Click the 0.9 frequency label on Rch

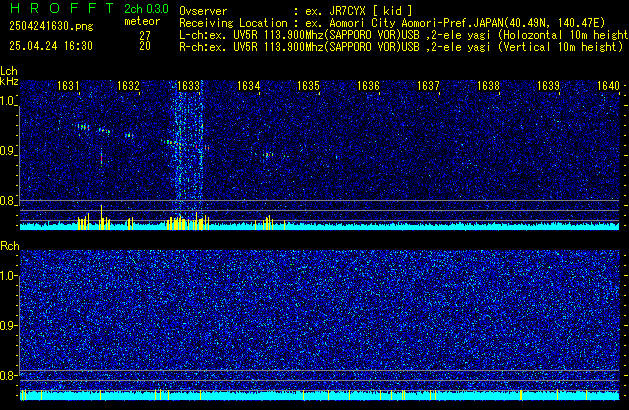coord(8,325)
